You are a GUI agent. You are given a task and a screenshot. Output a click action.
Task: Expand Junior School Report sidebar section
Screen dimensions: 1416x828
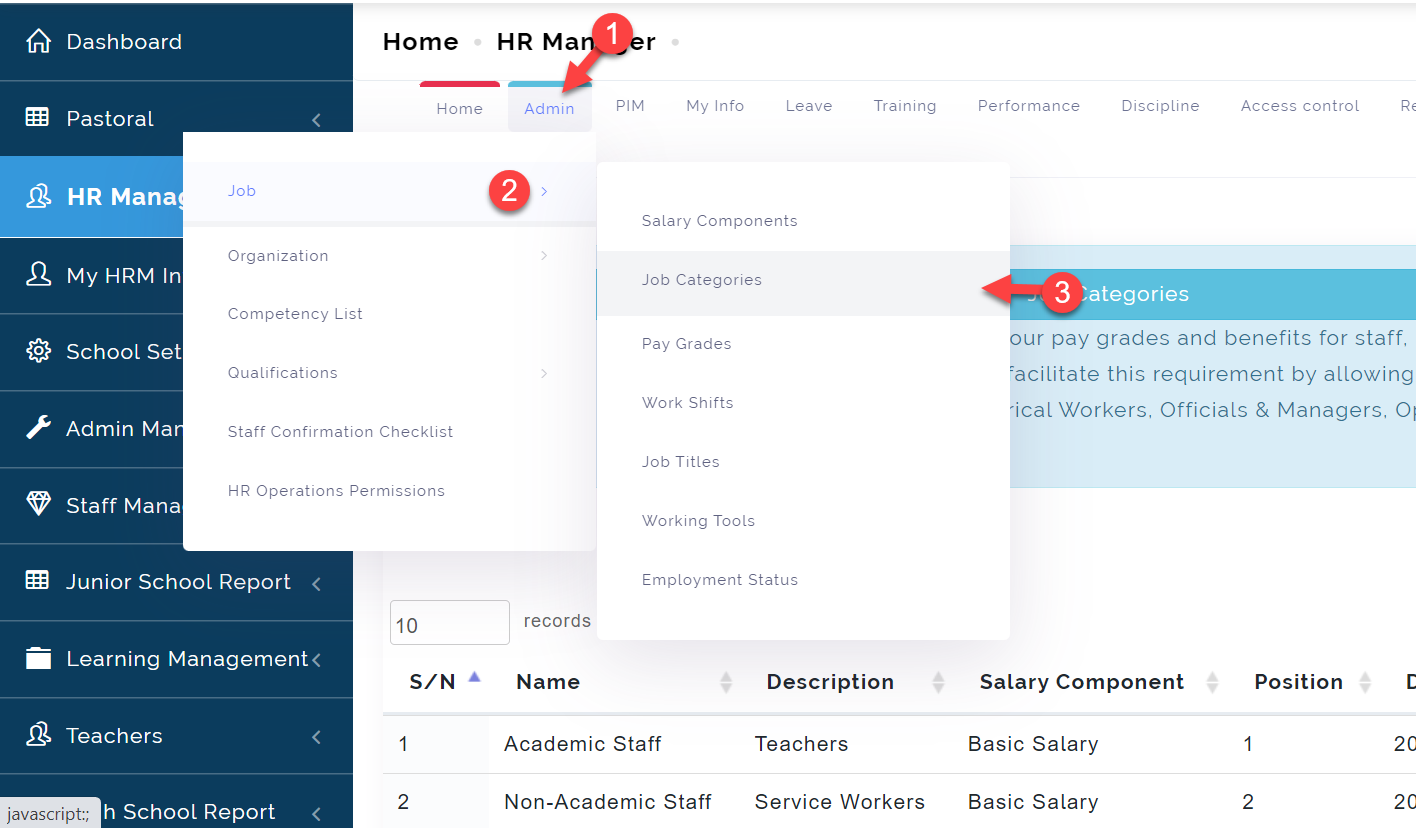(316, 583)
